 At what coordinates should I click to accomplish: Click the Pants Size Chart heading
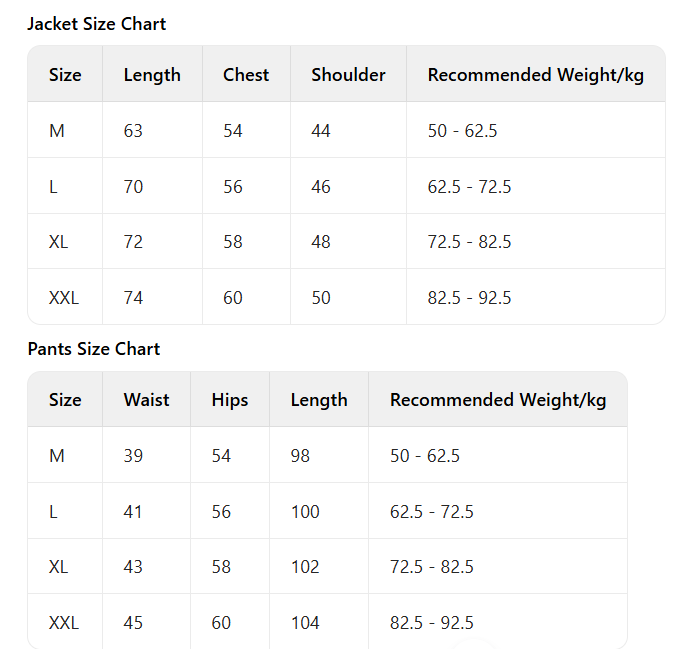(x=93, y=349)
